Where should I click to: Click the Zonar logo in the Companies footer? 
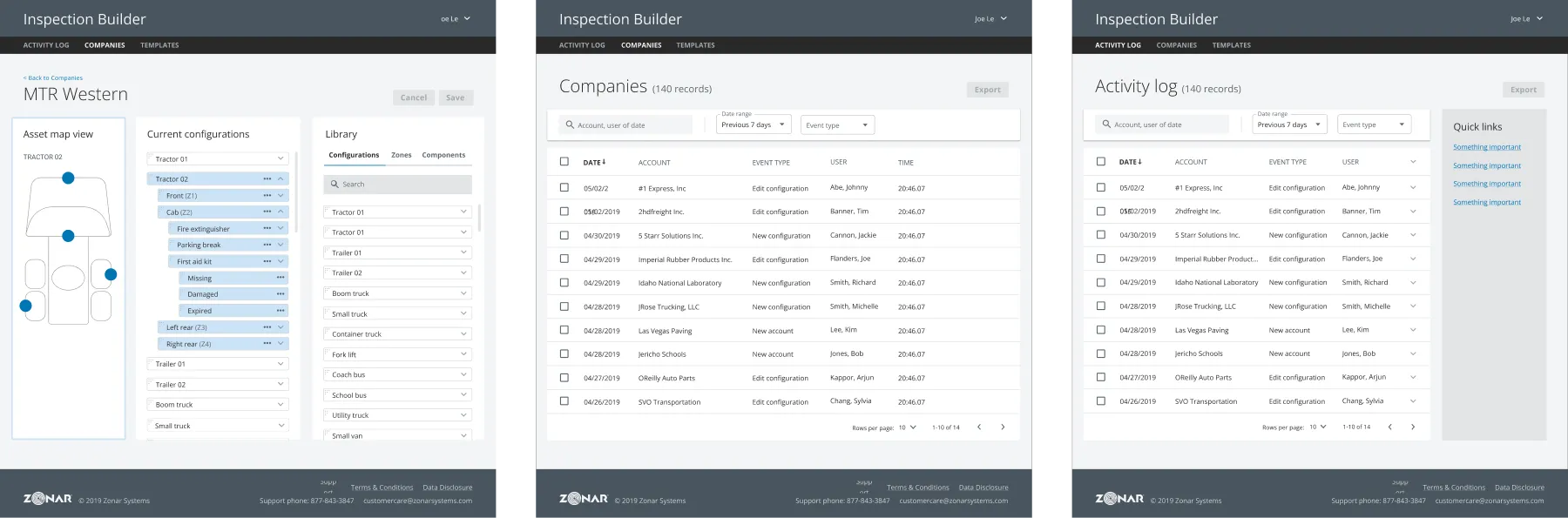click(584, 499)
